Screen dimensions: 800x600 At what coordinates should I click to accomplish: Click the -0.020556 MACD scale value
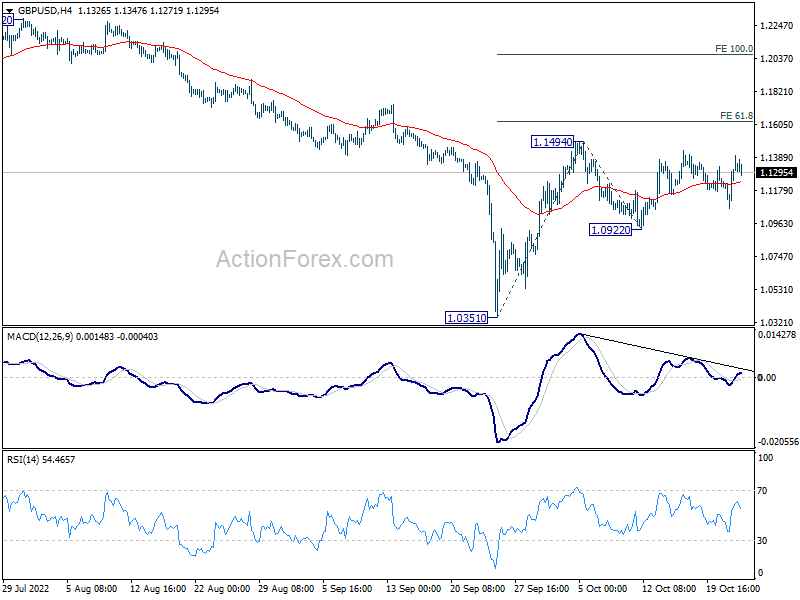[x=777, y=442]
